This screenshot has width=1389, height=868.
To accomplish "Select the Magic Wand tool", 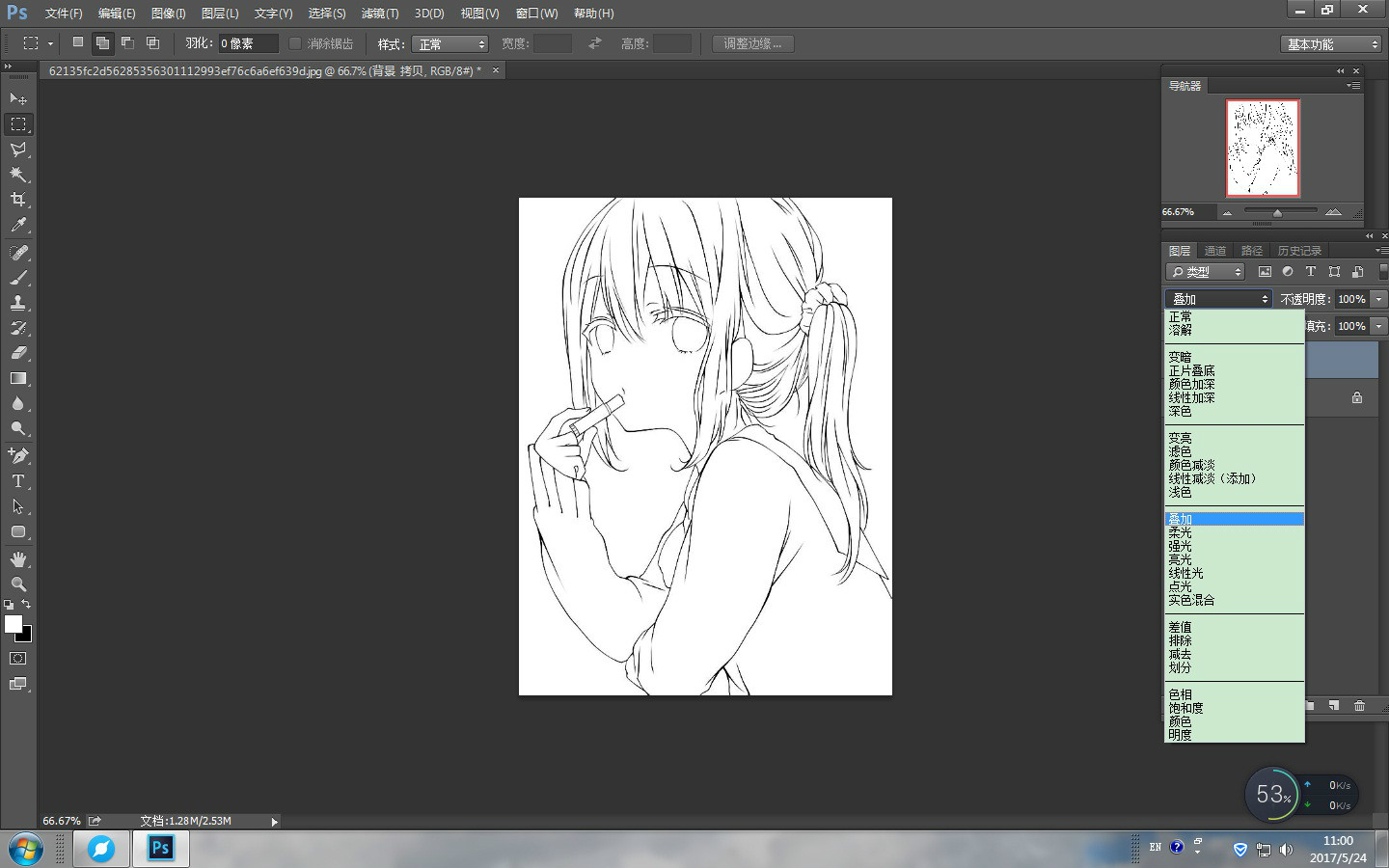I will click(18, 175).
